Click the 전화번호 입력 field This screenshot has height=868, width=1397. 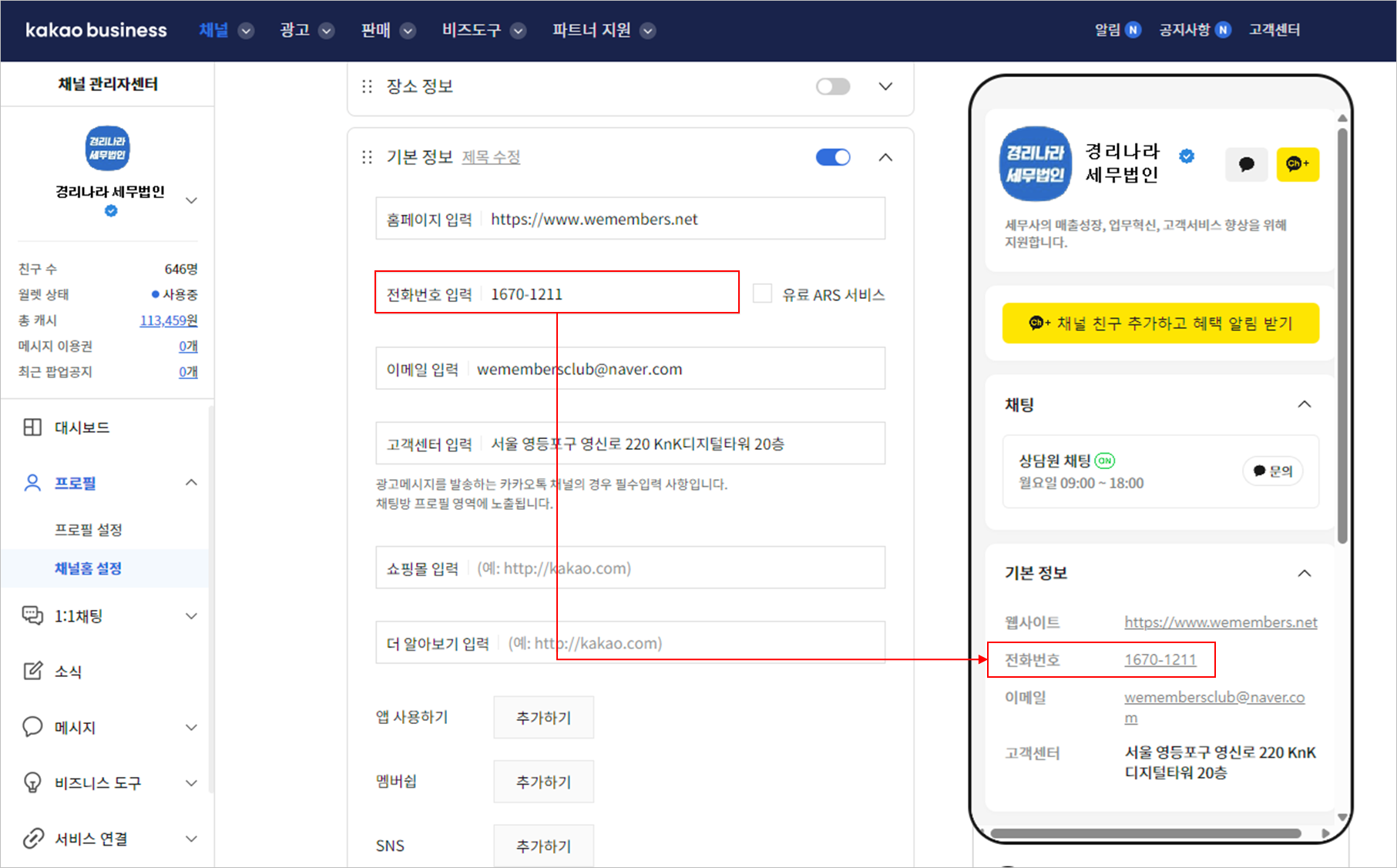[x=557, y=293]
